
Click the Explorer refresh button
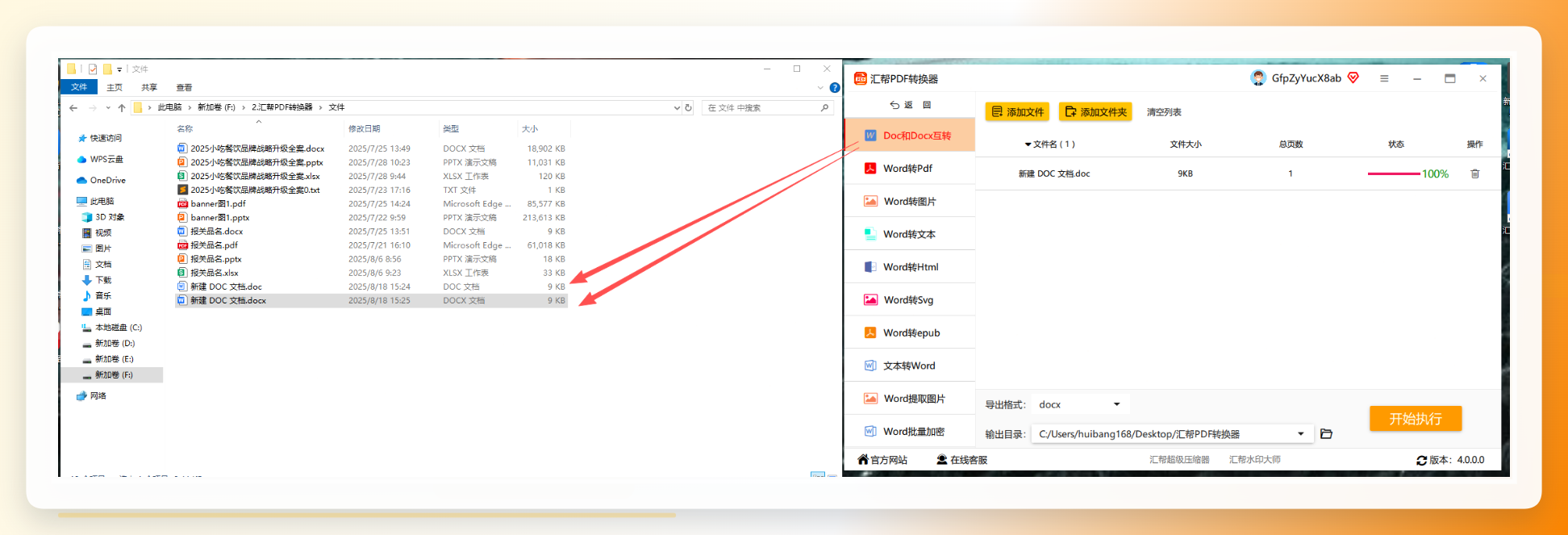(688, 107)
